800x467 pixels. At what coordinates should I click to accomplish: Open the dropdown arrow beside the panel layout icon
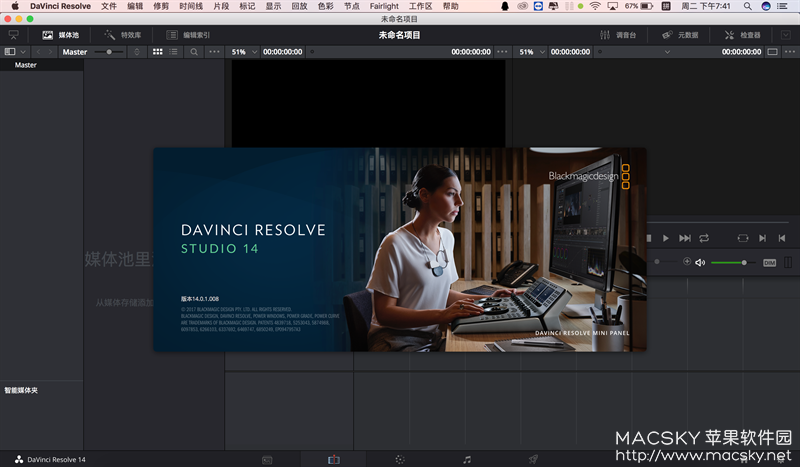tap(23, 52)
